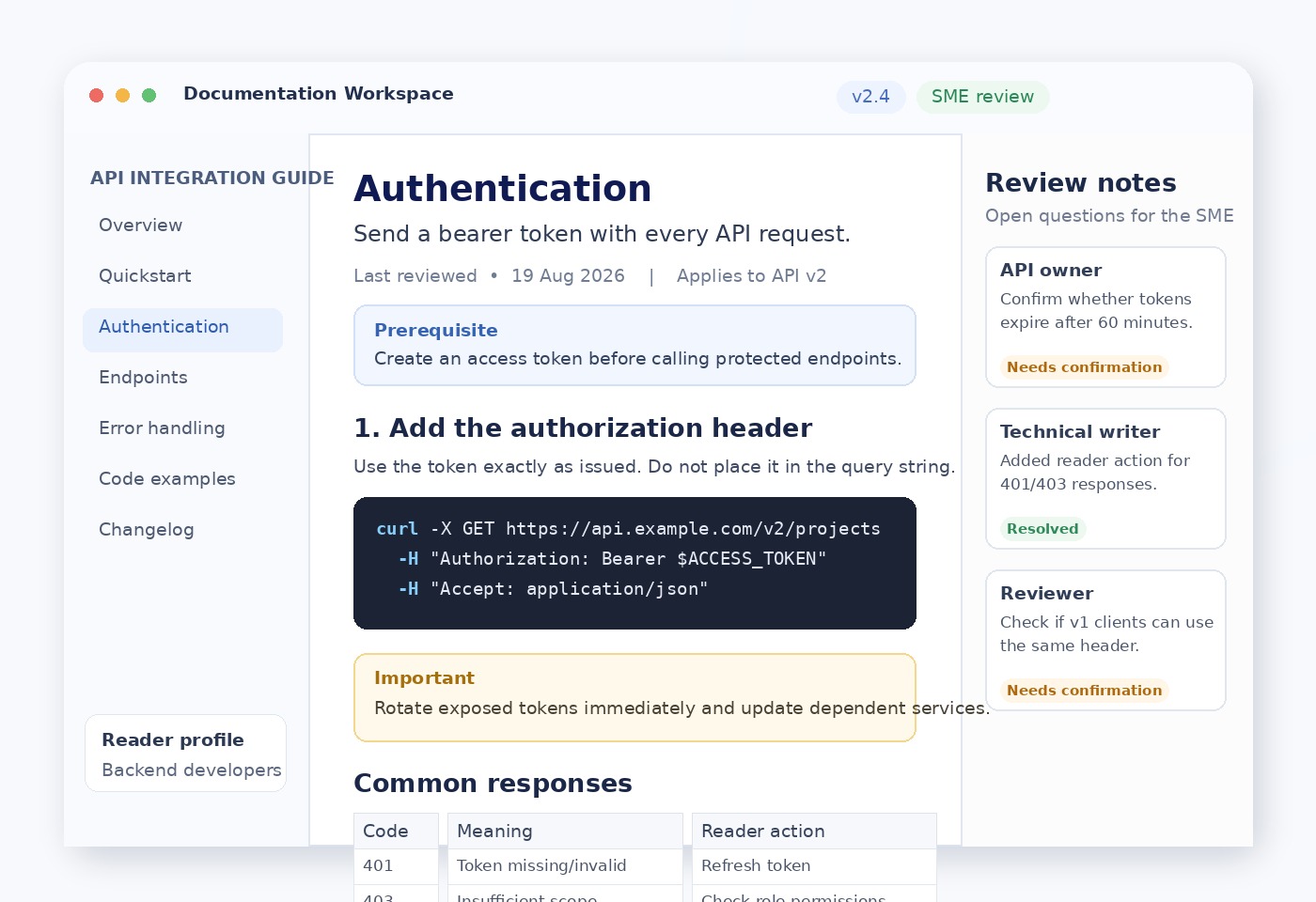Screen dimensions: 1316x902
Task: Click the 'Code' table column header
Action: coord(396,831)
